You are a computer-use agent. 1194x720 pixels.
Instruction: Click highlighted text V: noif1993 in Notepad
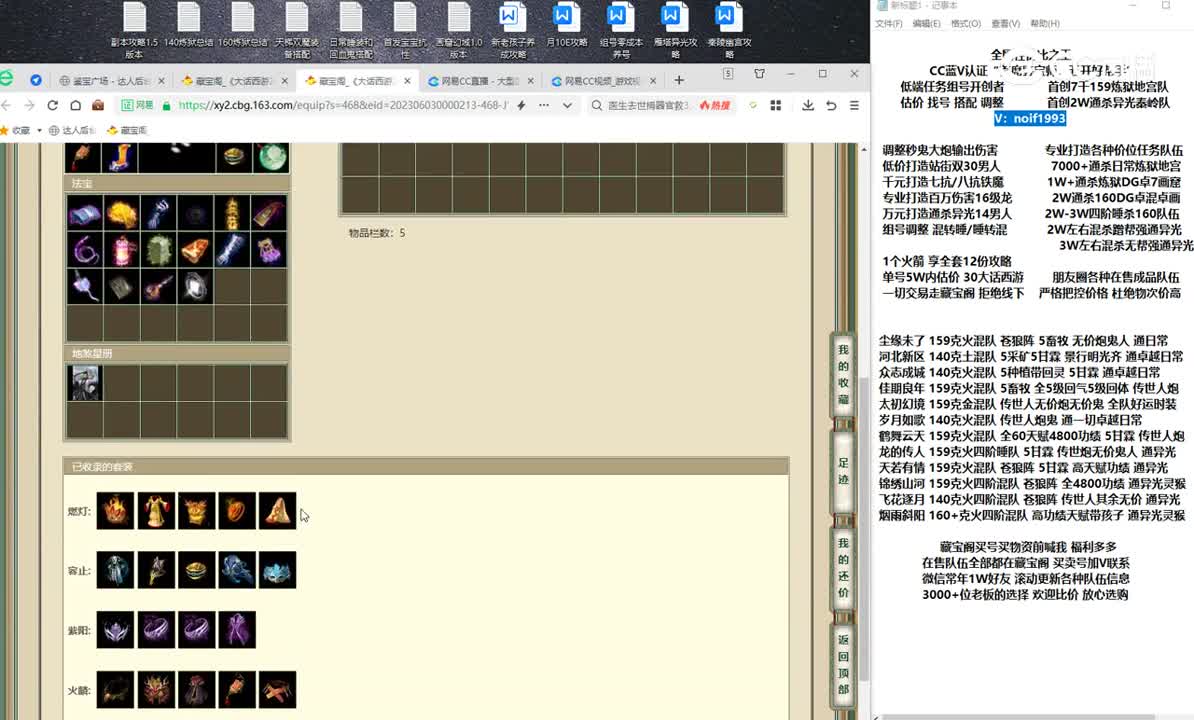[1030, 119]
